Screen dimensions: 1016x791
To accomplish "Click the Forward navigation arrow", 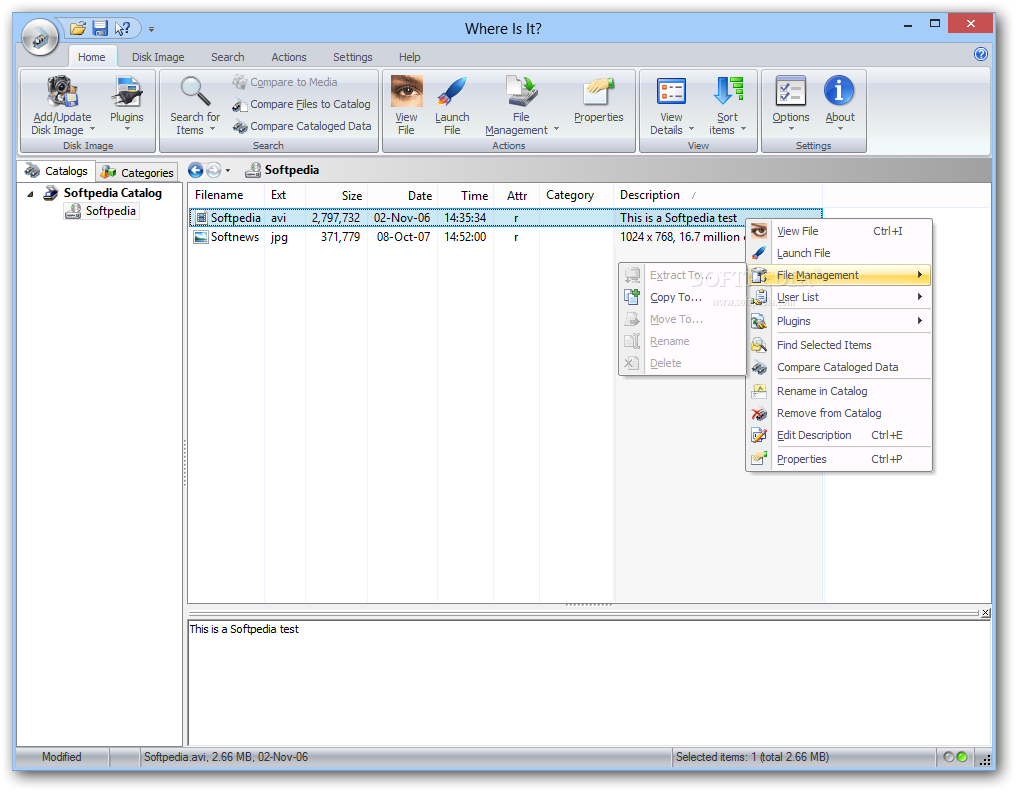I will (213, 170).
